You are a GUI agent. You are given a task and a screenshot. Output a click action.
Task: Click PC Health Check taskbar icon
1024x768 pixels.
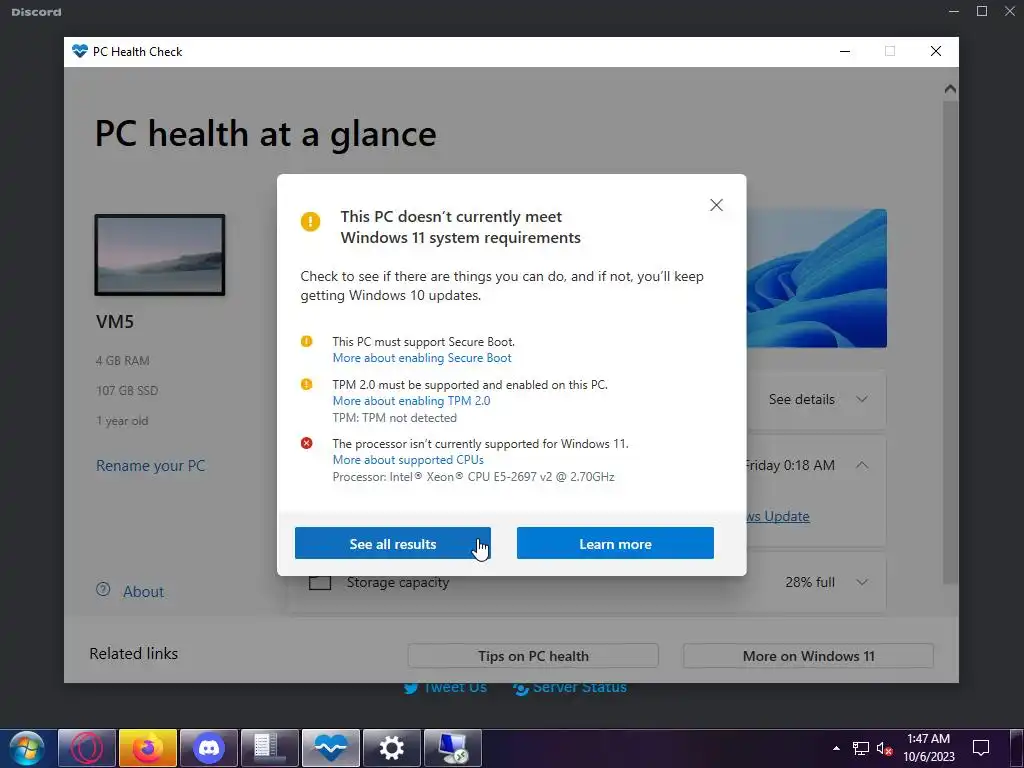click(331, 748)
